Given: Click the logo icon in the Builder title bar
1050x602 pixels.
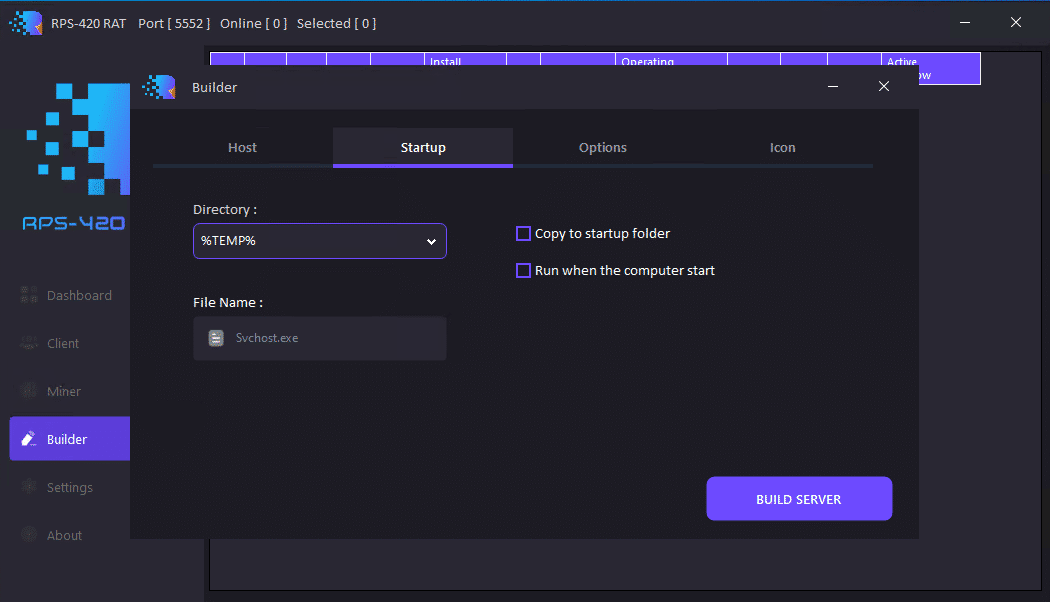Looking at the screenshot, I should tap(159, 87).
